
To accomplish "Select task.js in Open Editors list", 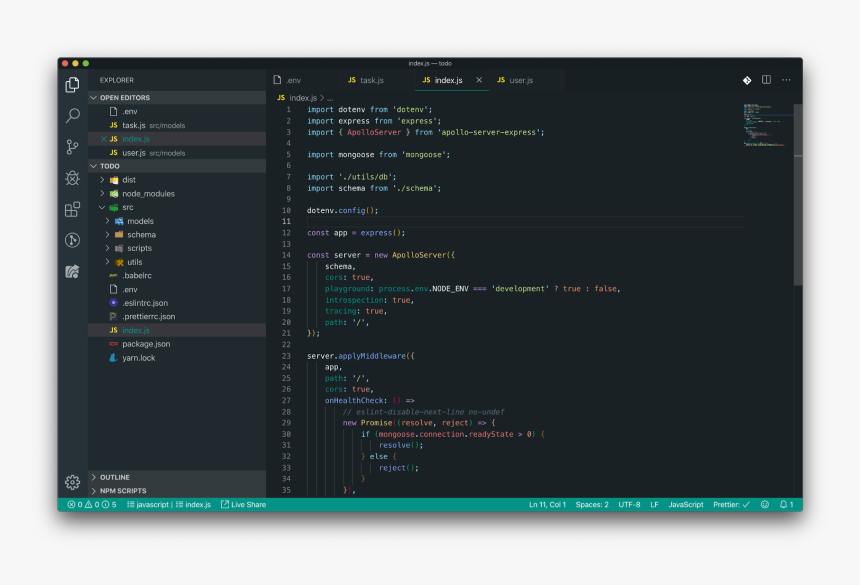I will (177, 125).
